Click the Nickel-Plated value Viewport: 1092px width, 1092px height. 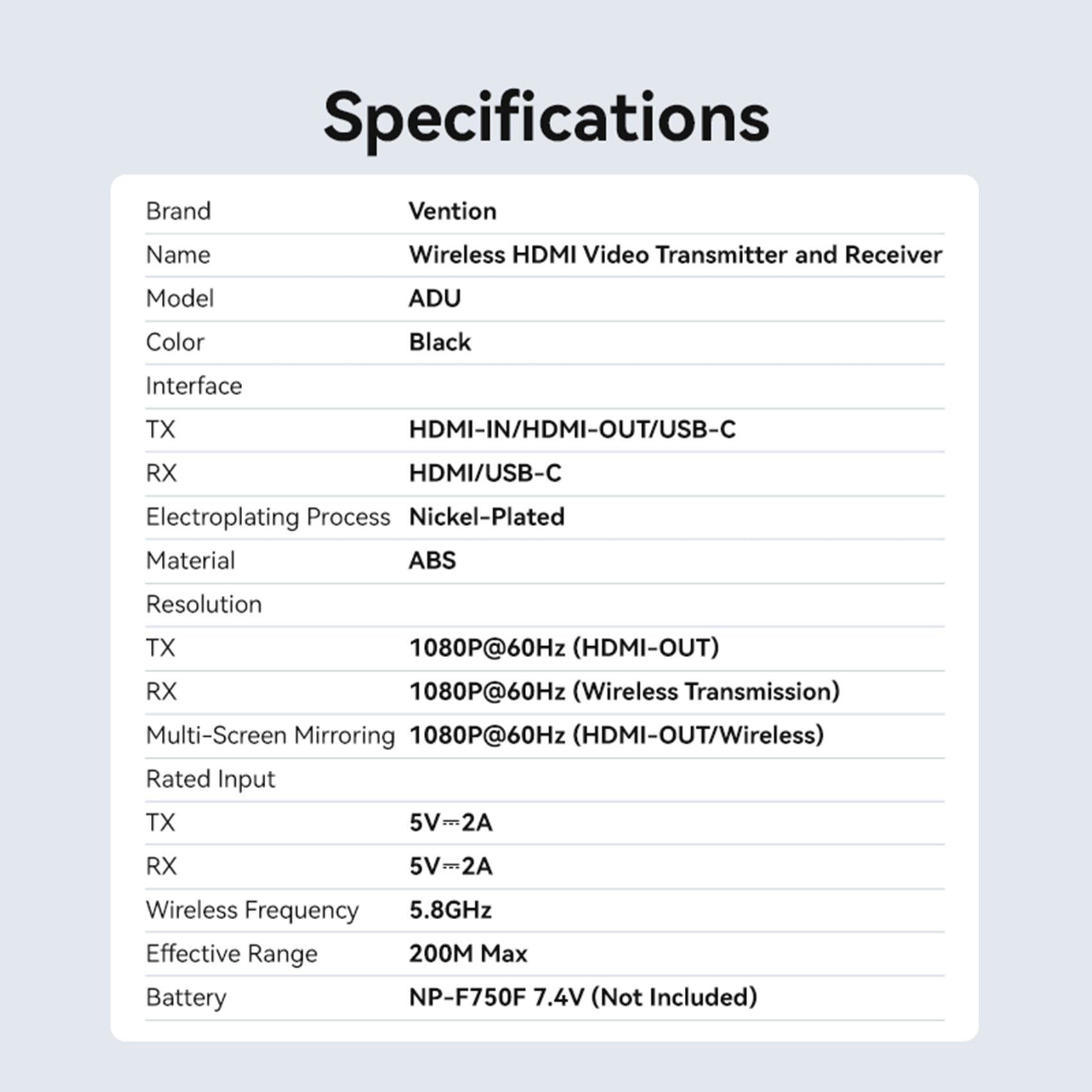pos(486,517)
